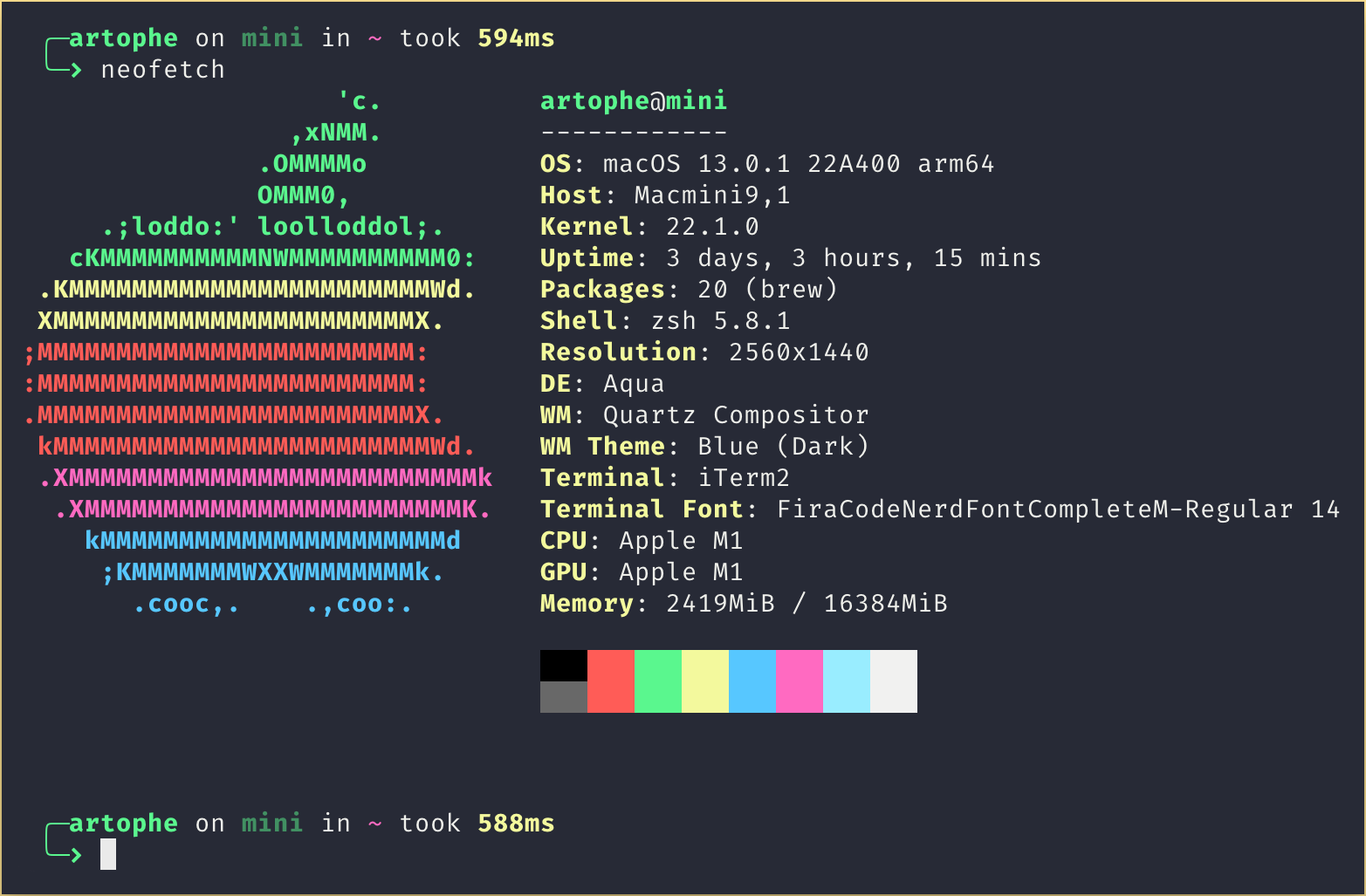
Task: Click the Apple logo ASCII art
Action: pyautogui.click(x=257, y=352)
